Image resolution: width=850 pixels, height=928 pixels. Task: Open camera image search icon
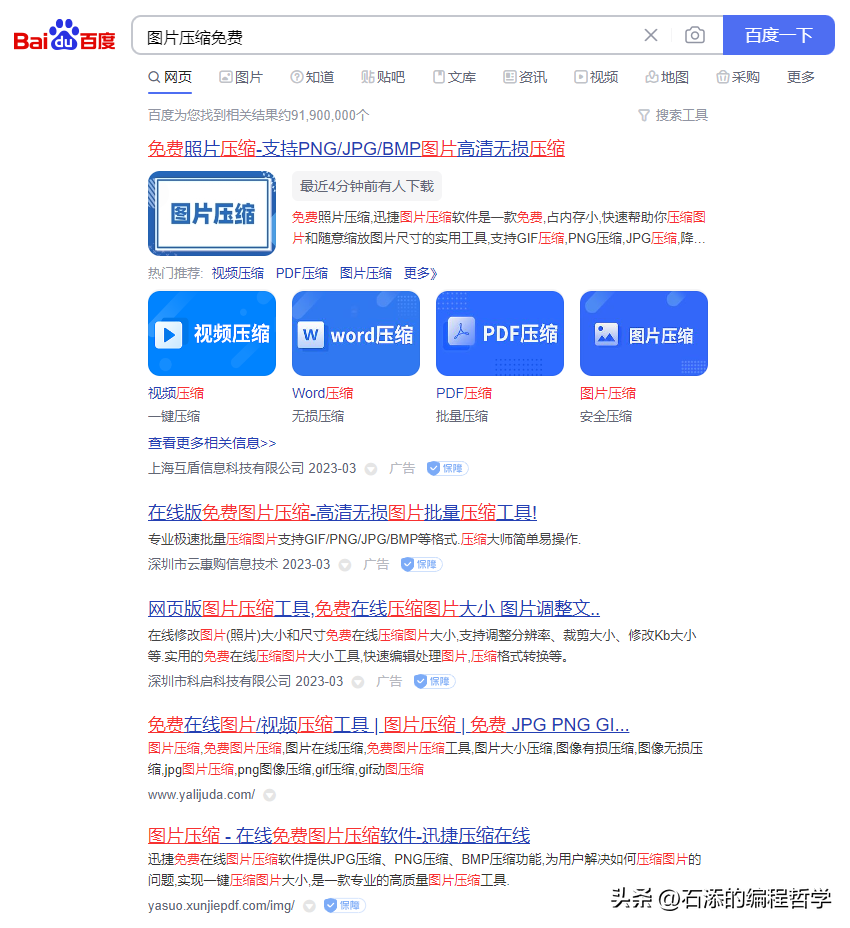click(x=694, y=36)
